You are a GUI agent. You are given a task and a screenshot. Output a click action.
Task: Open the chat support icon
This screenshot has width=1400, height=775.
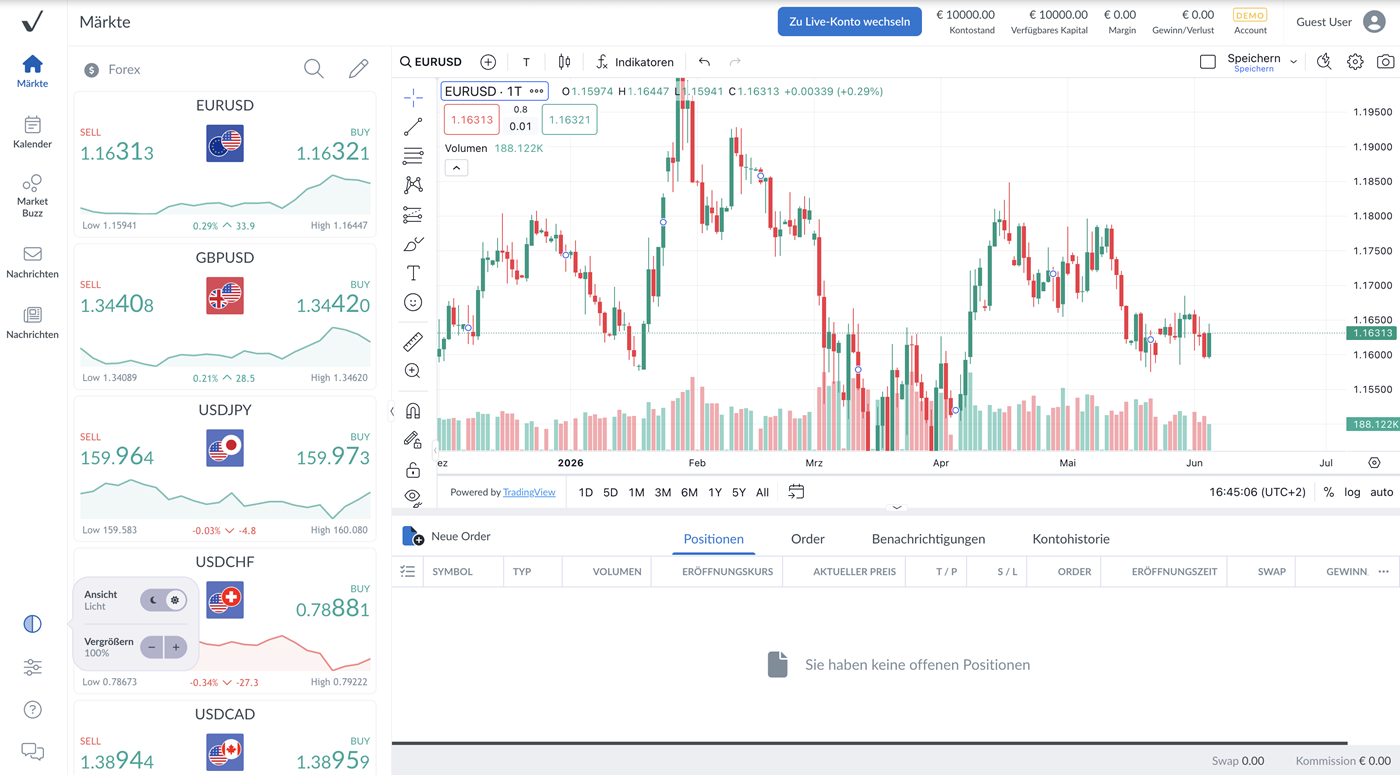point(32,752)
